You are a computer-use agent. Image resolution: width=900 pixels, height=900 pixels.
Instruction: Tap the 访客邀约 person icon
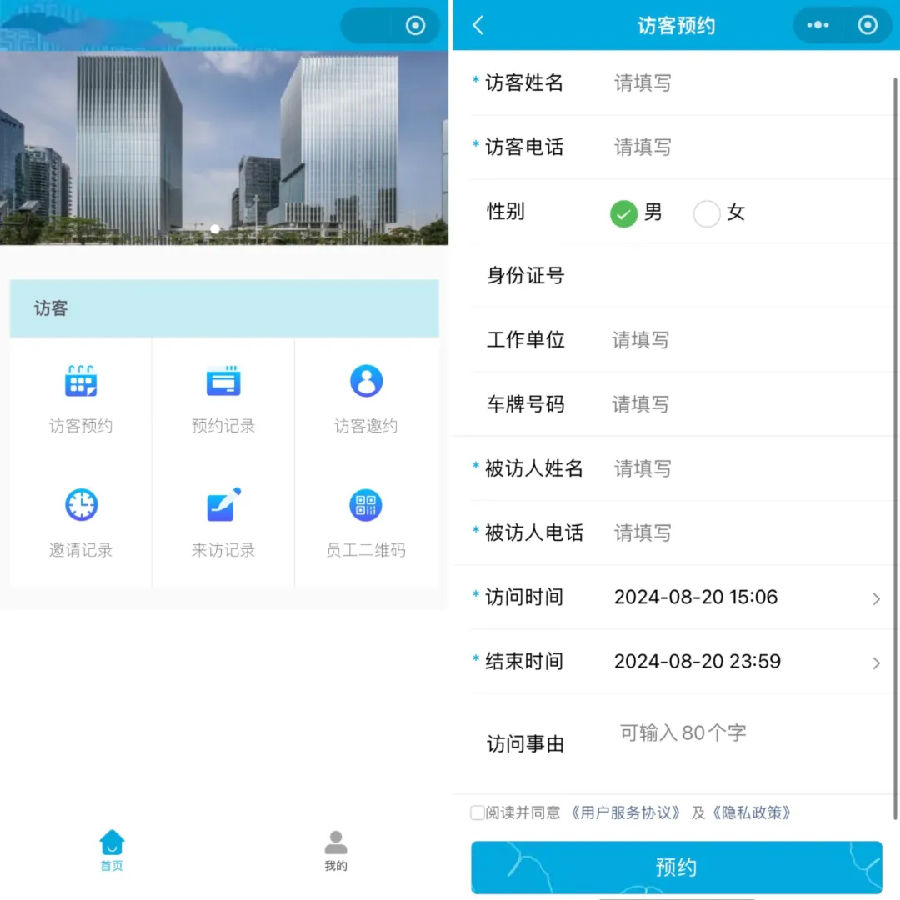coord(366,382)
